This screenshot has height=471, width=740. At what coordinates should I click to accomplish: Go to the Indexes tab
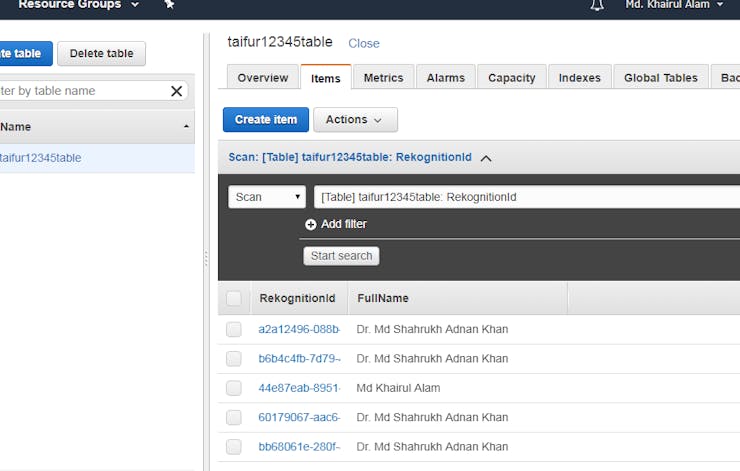tap(579, 78)
